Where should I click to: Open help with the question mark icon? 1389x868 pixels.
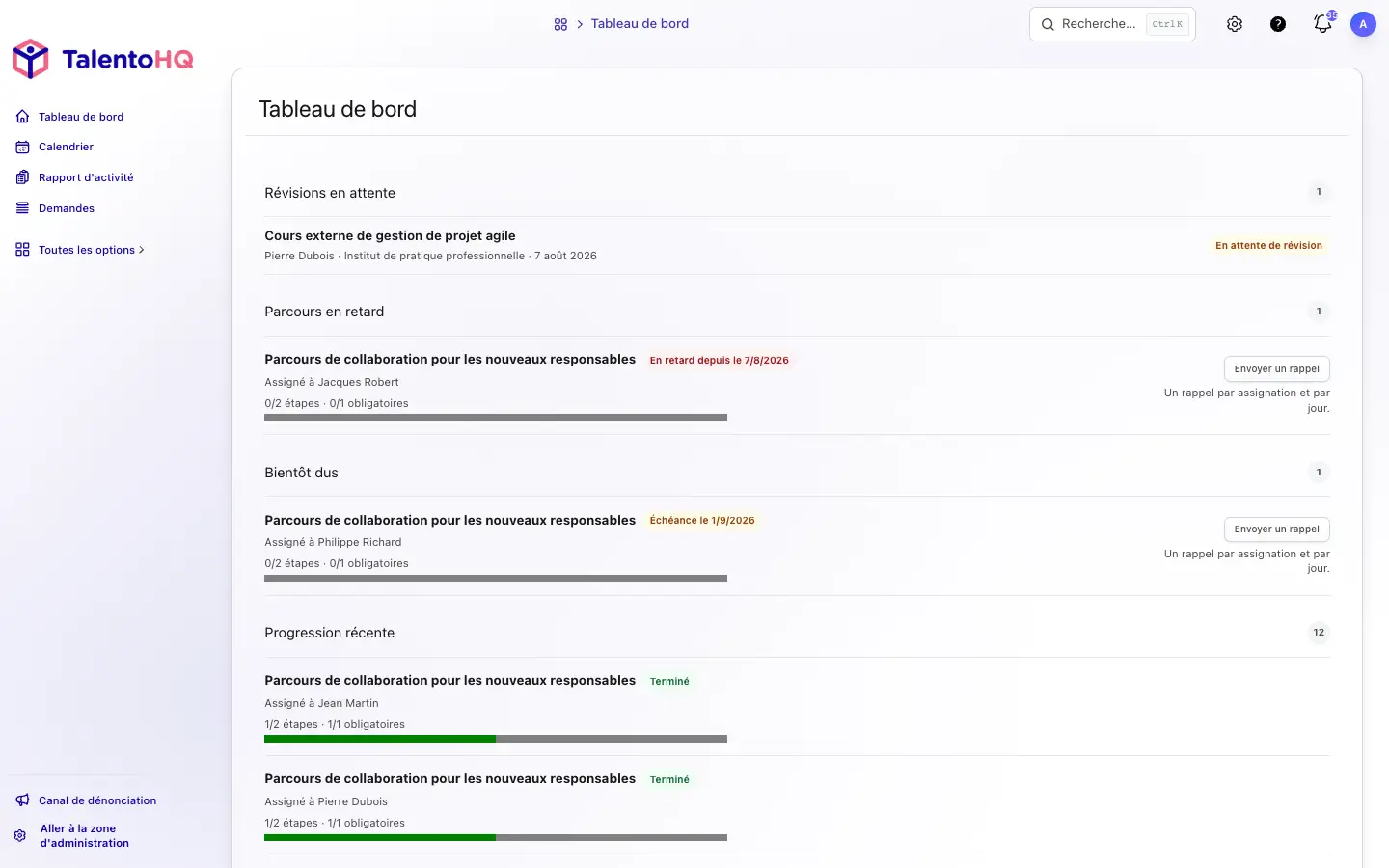coord(1278,24)
